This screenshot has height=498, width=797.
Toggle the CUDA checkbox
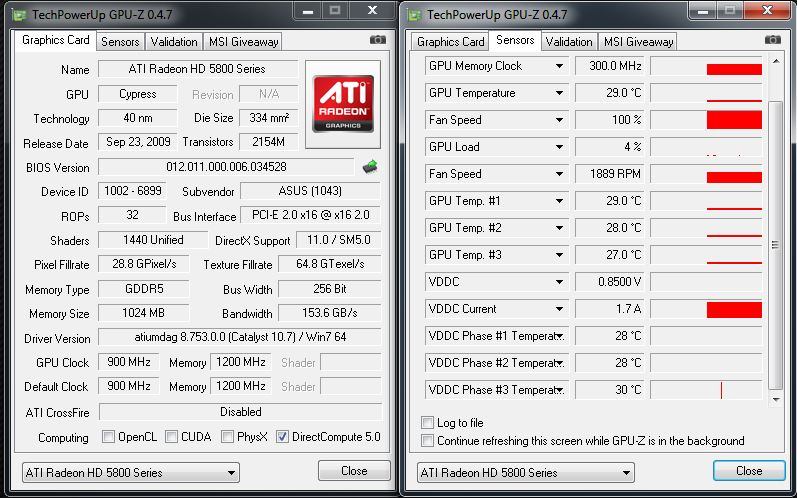[171, 437]
